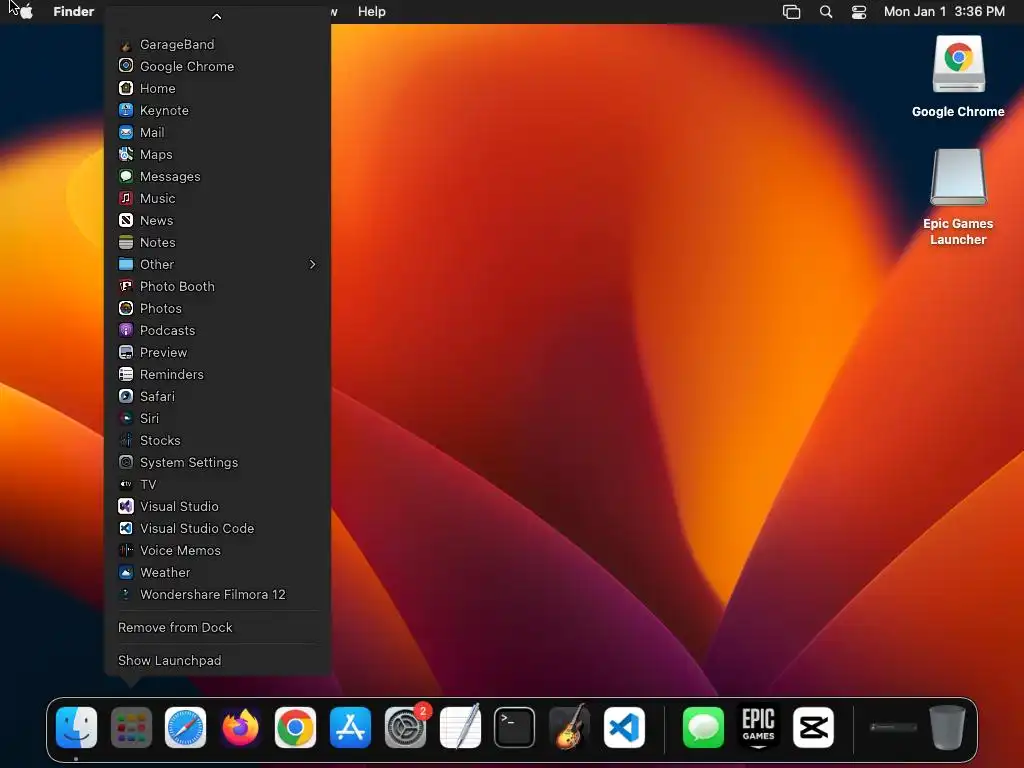
Task: Open Control Center in menu bar
Action: pyautogui.click(x=859, y=12)
